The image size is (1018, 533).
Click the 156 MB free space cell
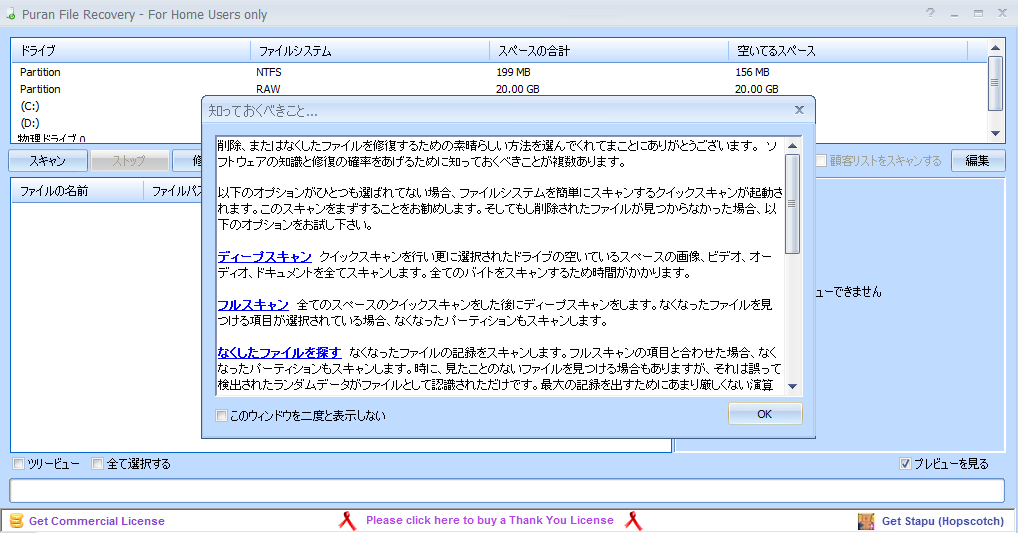[x=752, y=72]
